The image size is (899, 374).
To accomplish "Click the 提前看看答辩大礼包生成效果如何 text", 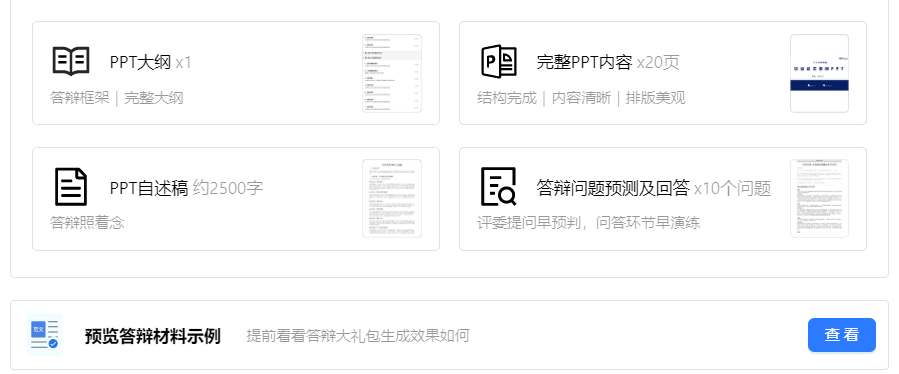I will [358, 336].
